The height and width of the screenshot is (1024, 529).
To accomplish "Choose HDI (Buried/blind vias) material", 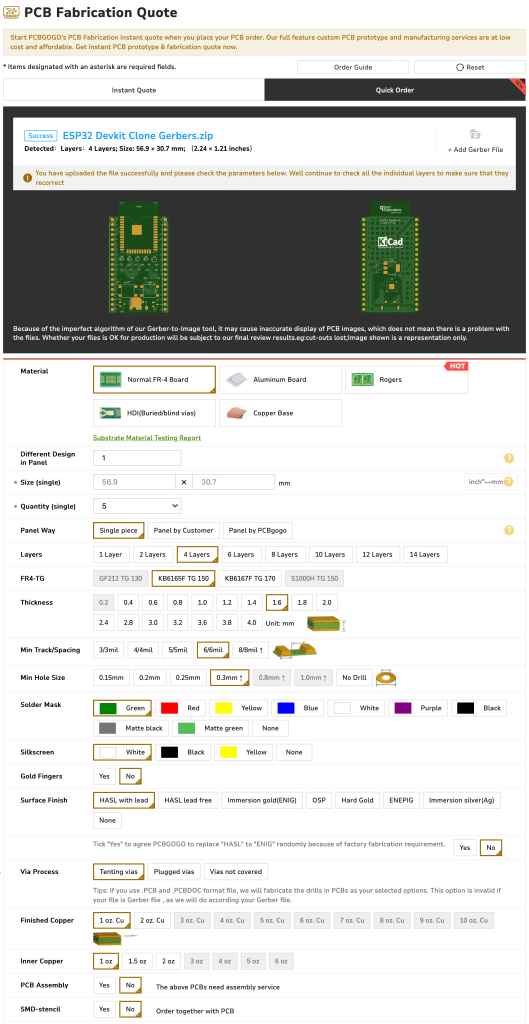I will point(154,413).
